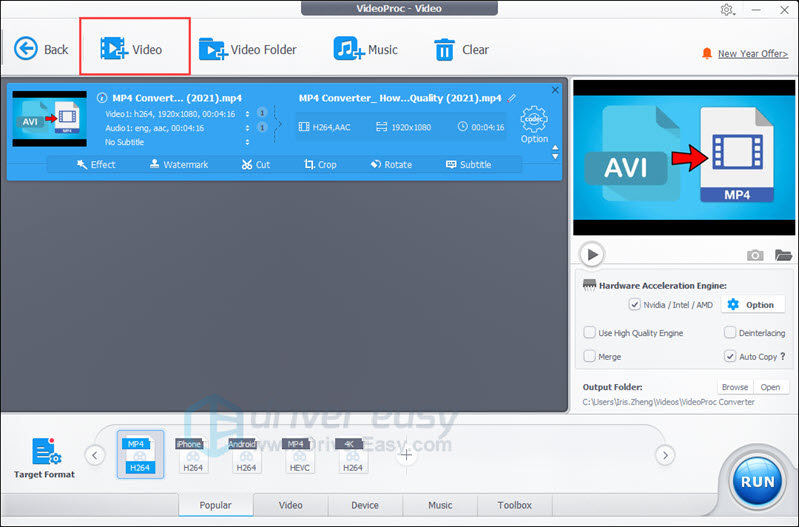799x527 pixels.
Task: Browse for an output folder
Action: [735, 387]
